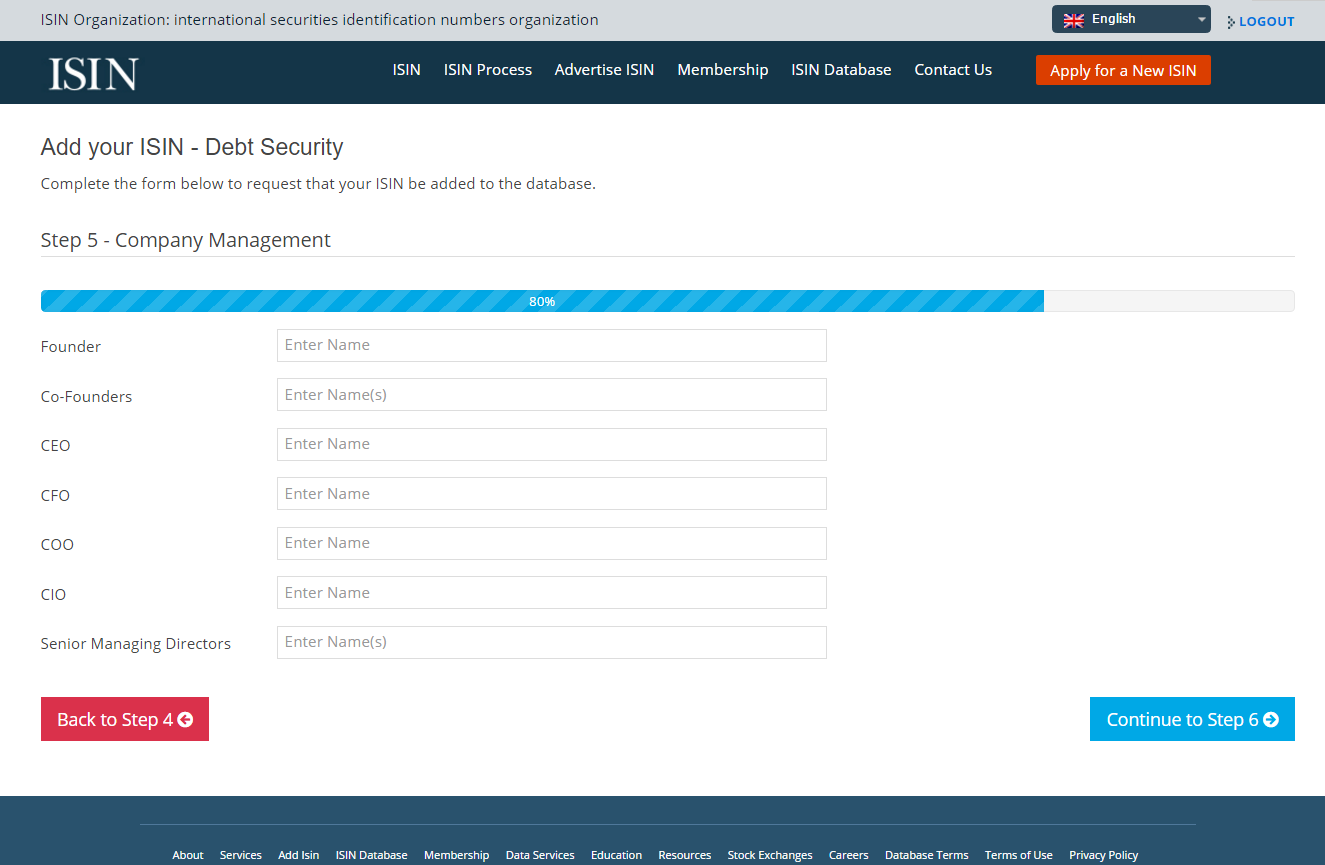Click the Careers footer link
1325x865 pixels.
click(x=848, y=855)
